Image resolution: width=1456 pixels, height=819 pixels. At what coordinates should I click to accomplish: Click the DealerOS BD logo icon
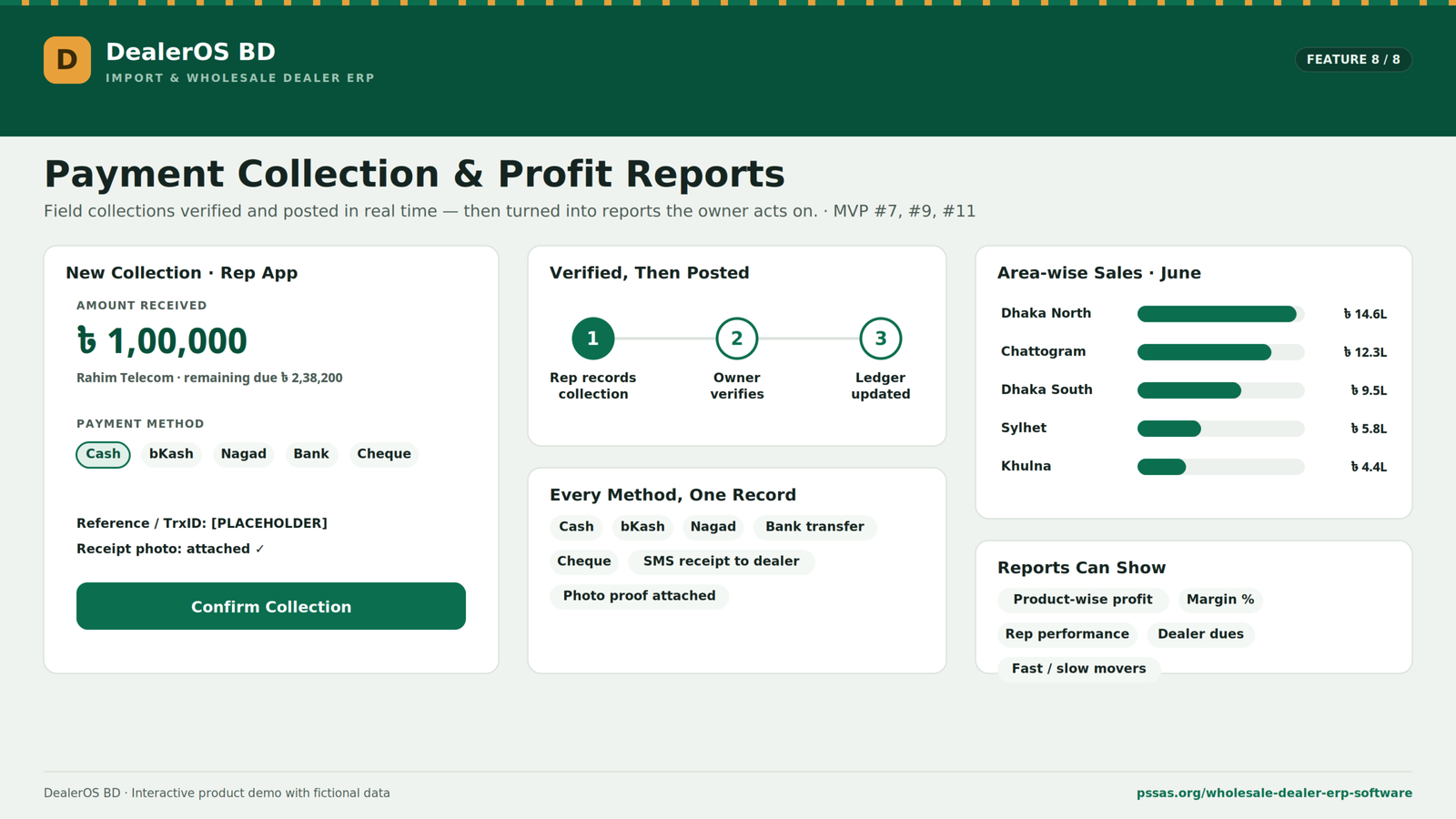tap(67, 60)
